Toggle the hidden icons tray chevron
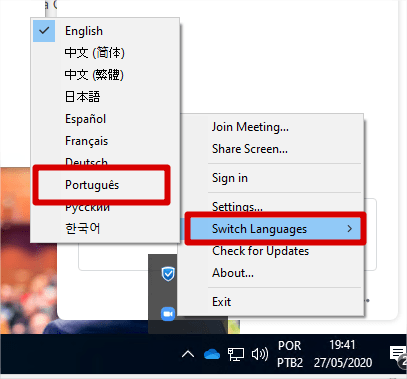Screen dimensions: 407x379 point(188,354)
